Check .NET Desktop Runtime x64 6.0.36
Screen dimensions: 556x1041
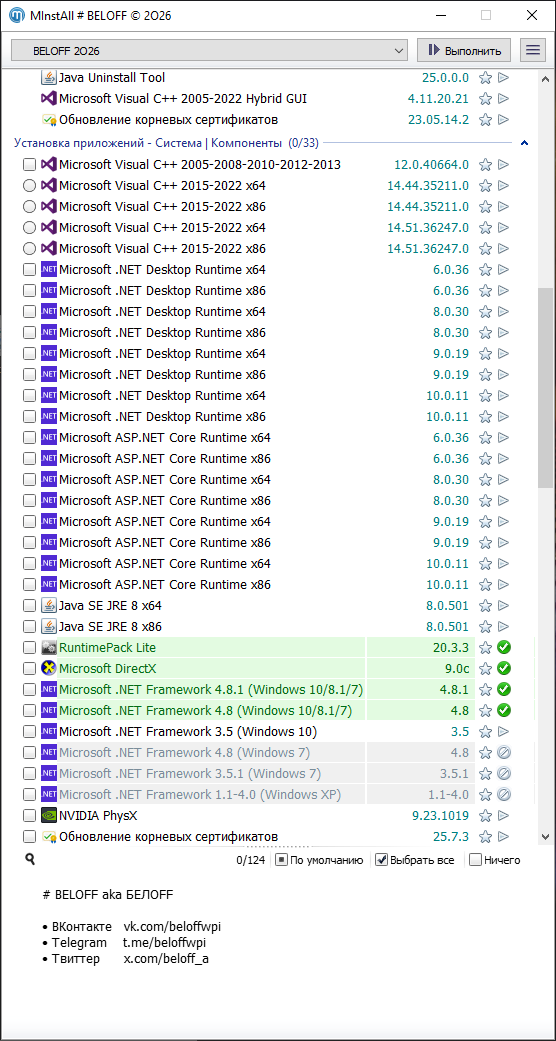click(29, 270)
